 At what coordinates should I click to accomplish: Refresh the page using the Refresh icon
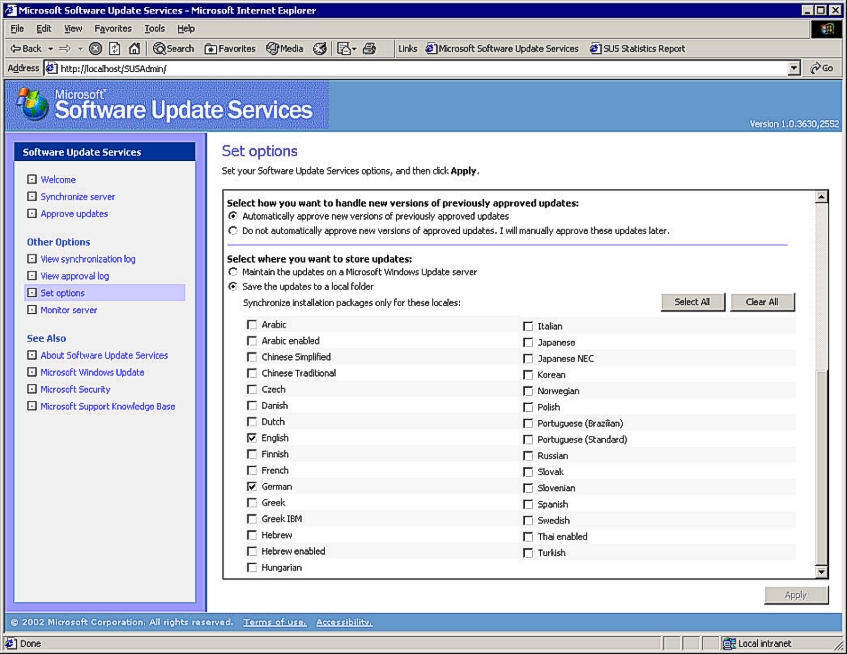(x=115, y=49)
